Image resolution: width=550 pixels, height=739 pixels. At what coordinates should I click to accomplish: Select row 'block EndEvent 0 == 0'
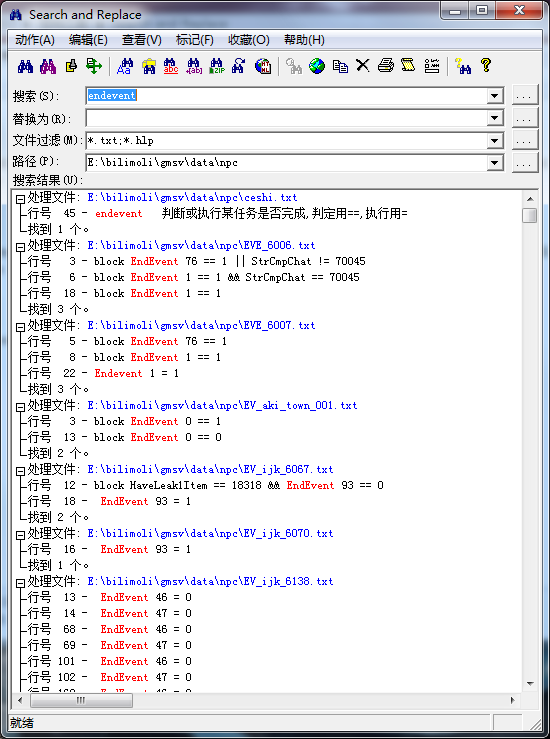pos(124,437)
